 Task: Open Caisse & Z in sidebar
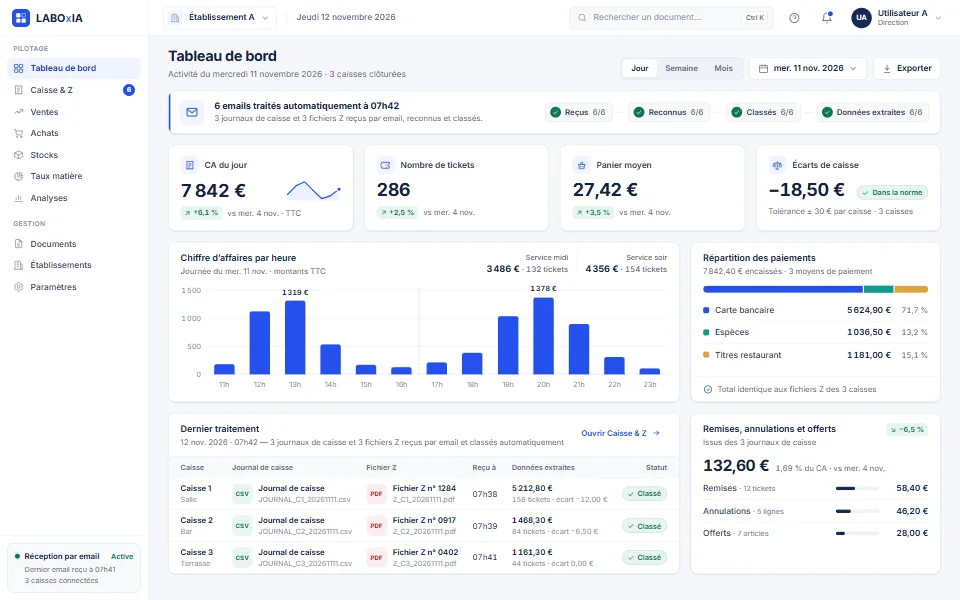[x=74, y=90]
